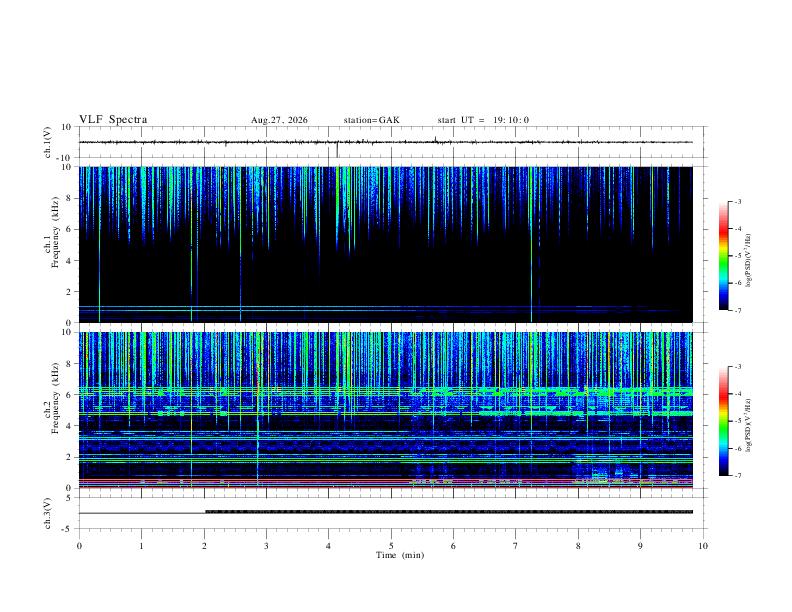This screenshot has width=792, height=612.
Task: Click the VLF Spectra title text
Action: 113,120
